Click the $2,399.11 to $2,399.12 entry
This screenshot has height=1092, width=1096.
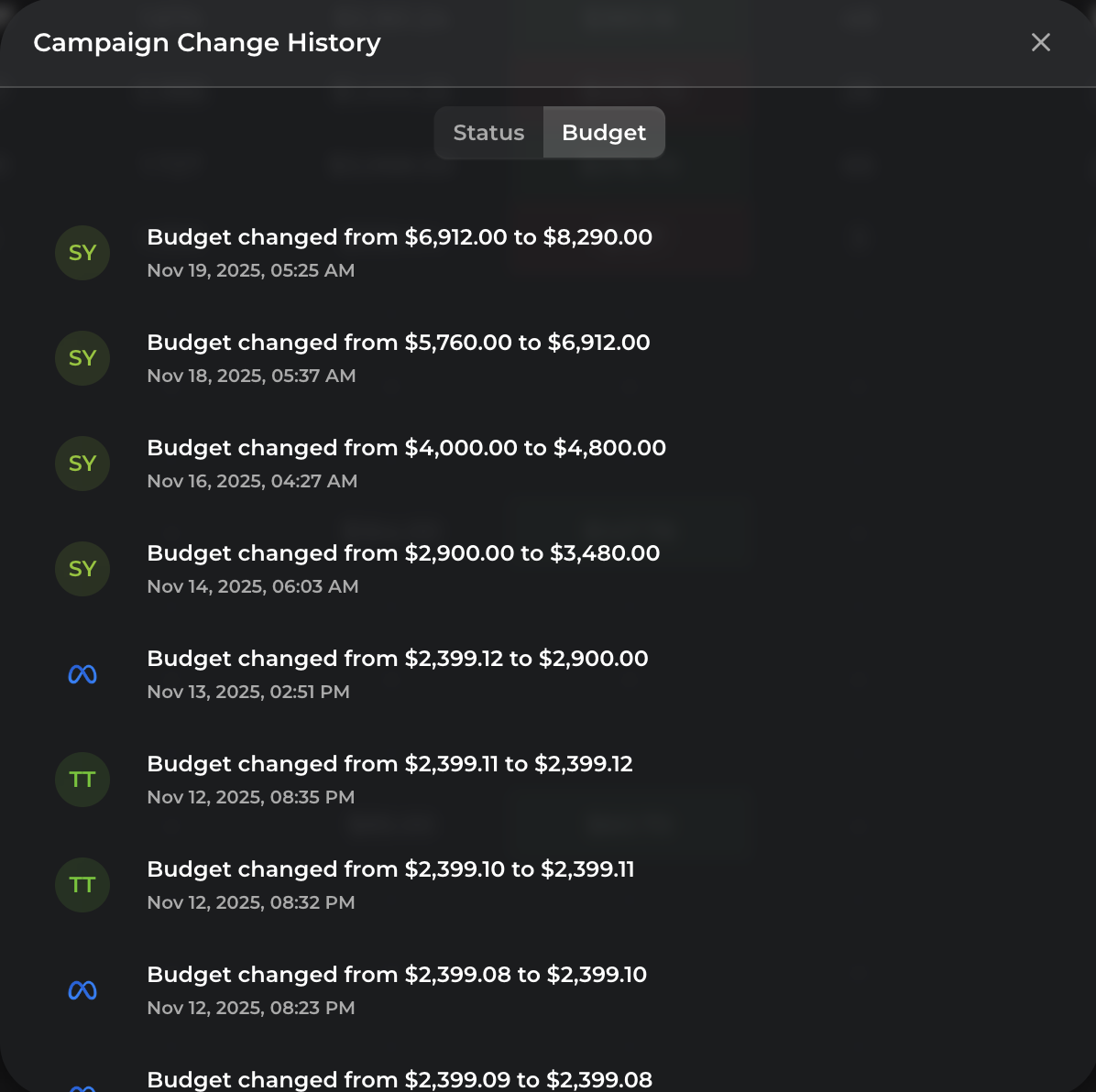(x=390, y=764)
